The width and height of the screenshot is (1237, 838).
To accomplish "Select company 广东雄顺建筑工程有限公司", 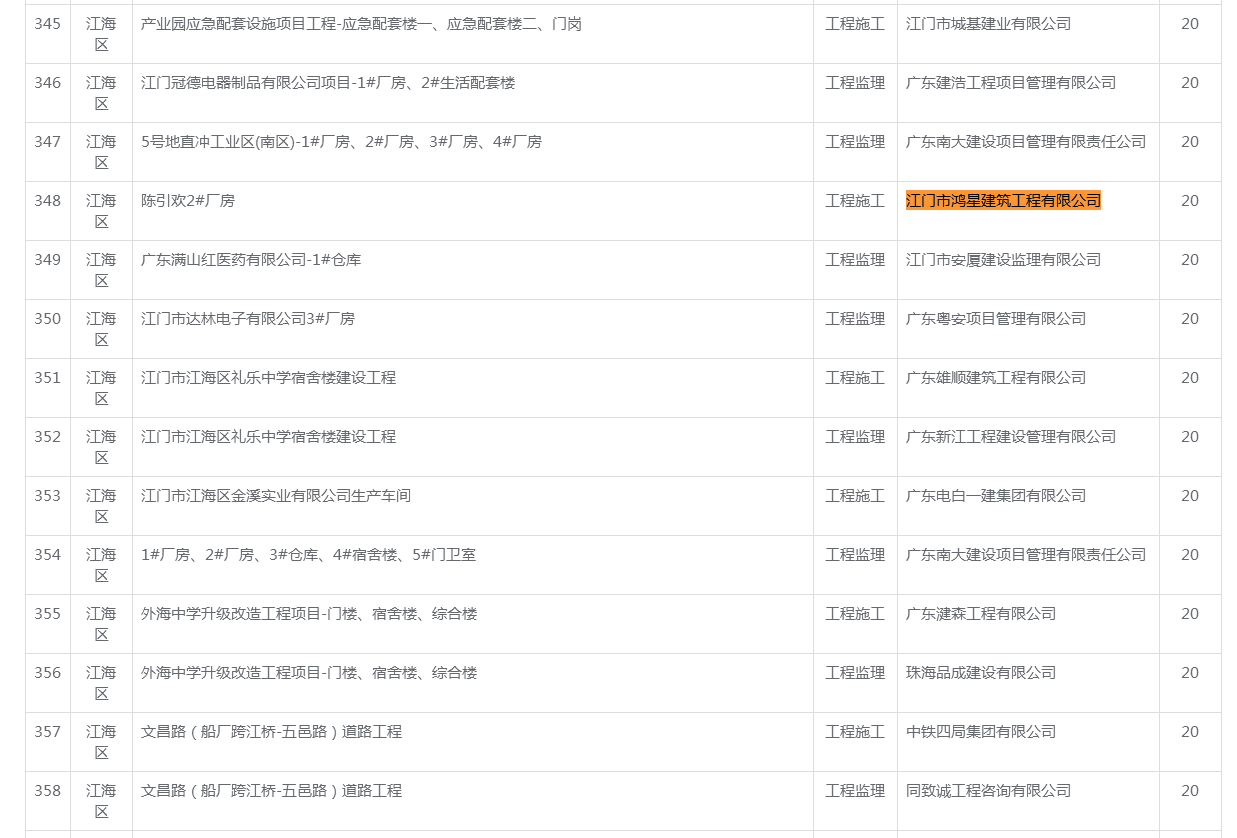I will tap(996, 378).
